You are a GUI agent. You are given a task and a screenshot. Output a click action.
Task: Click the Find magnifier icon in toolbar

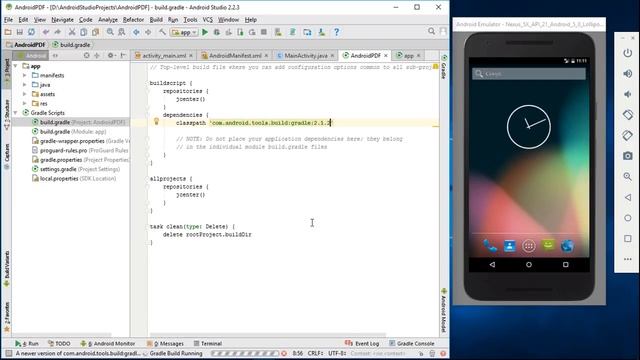[x=110, y=32]
